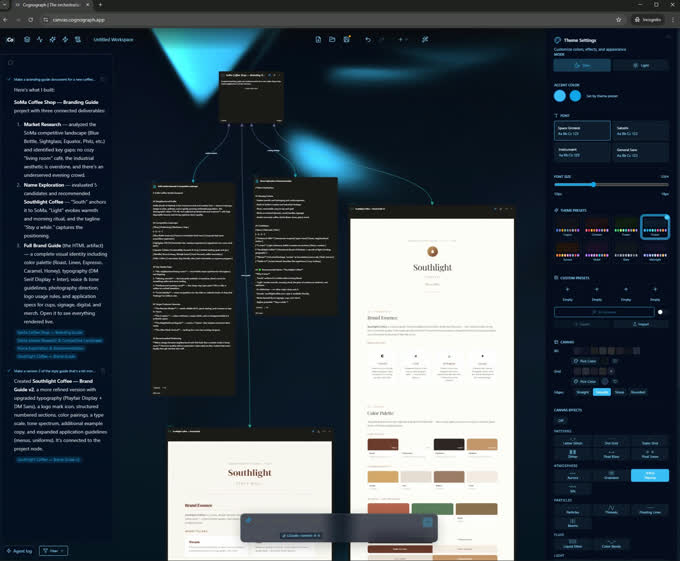Screen dimensions: 680x561
Task: Click the open folder icon in center toolbar
Action: pyautogui.click(x=332, y=39)
